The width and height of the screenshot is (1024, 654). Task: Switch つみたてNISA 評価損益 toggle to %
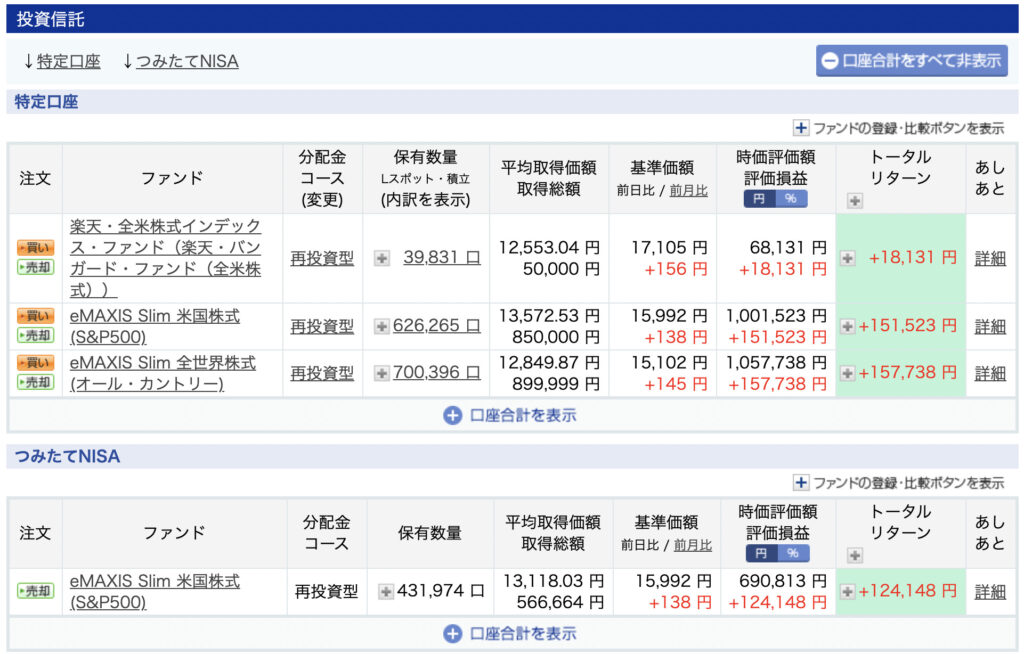pos(793,553)
